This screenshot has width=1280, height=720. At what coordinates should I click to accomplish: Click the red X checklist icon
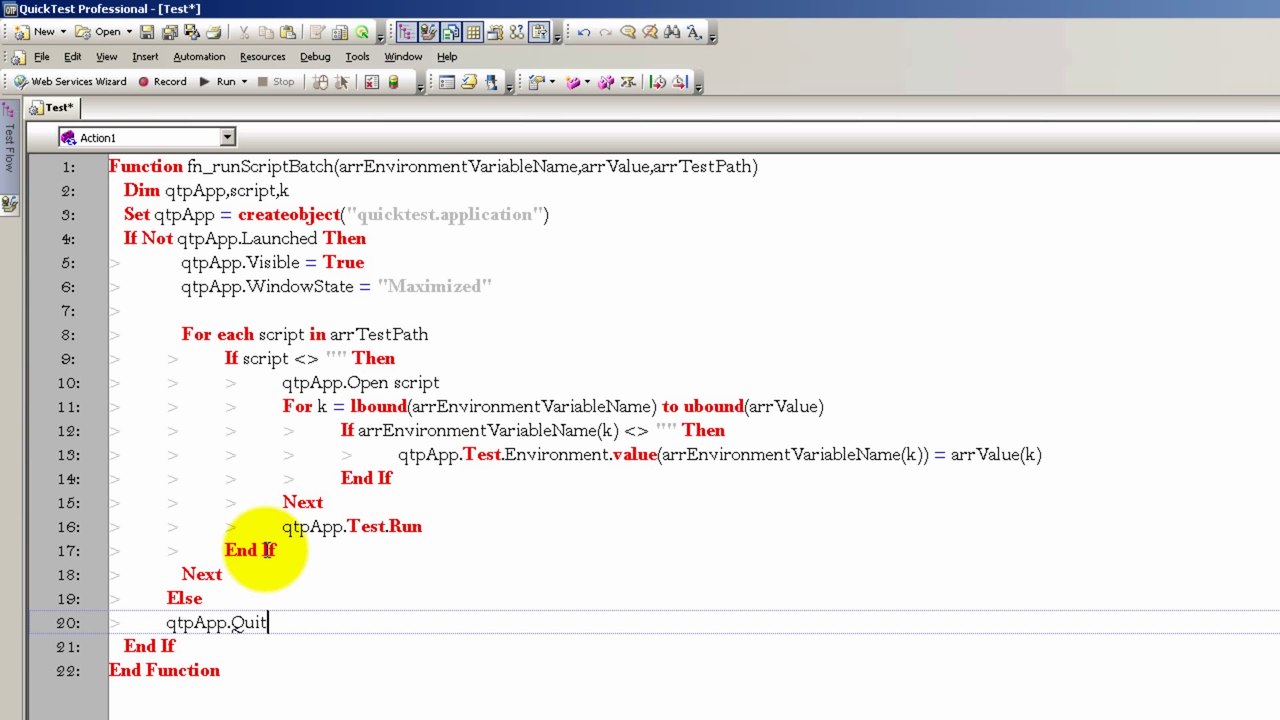click(371, 82)
